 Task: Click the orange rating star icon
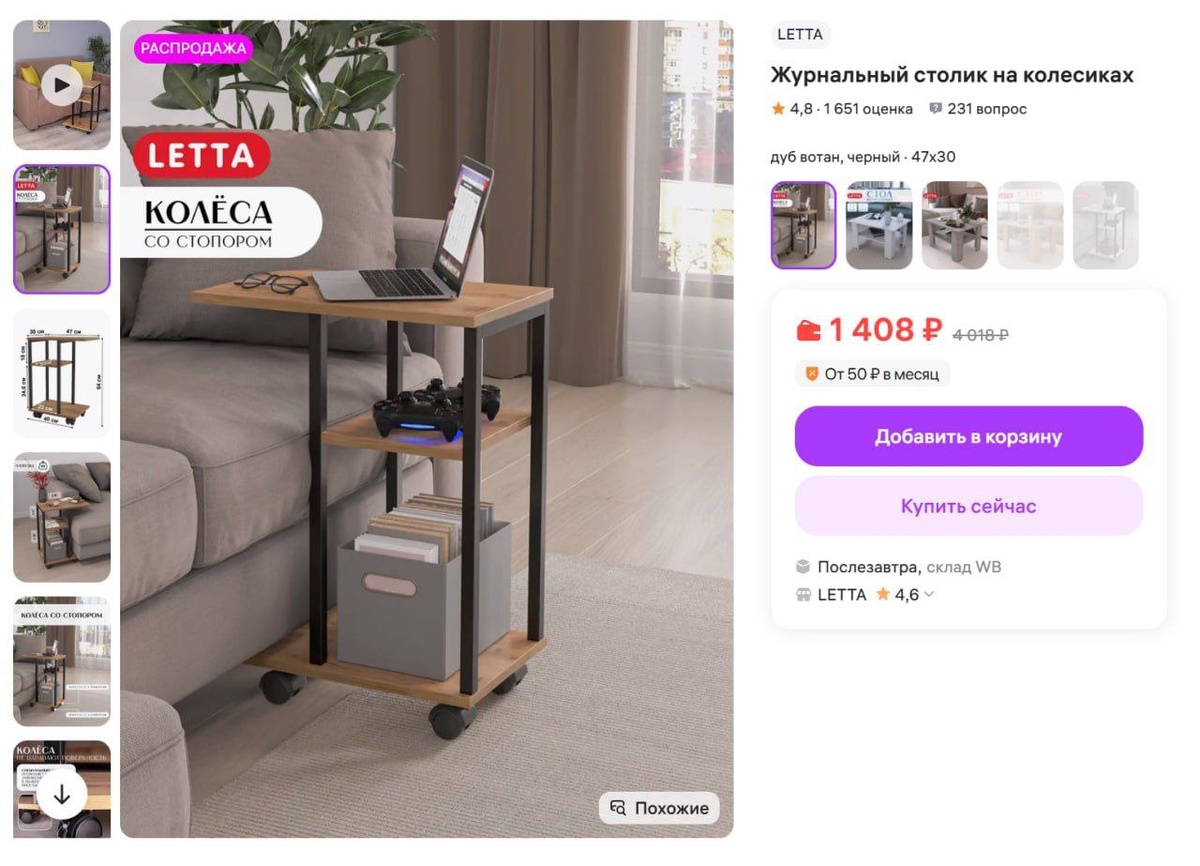[x=778, y=109]
